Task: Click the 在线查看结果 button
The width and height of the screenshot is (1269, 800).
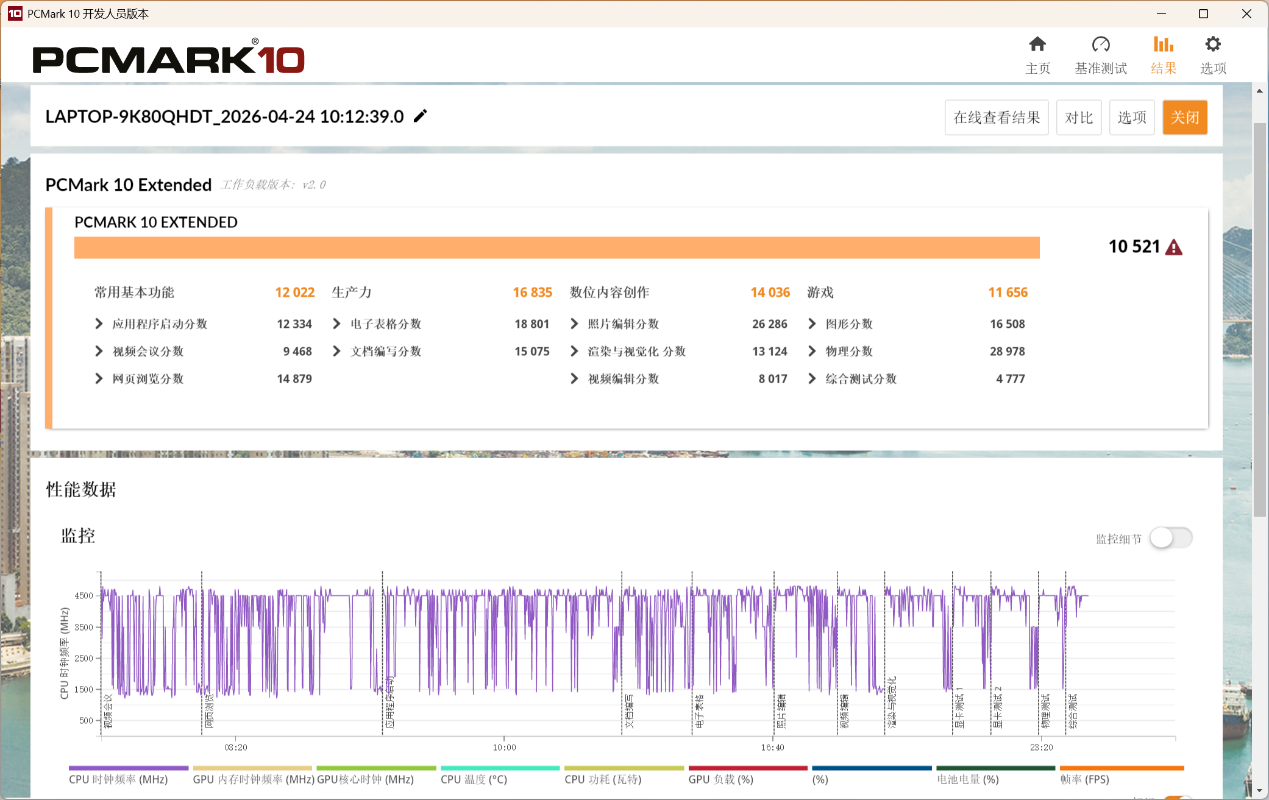Action: pyautogui.click(x=997, y=117)
